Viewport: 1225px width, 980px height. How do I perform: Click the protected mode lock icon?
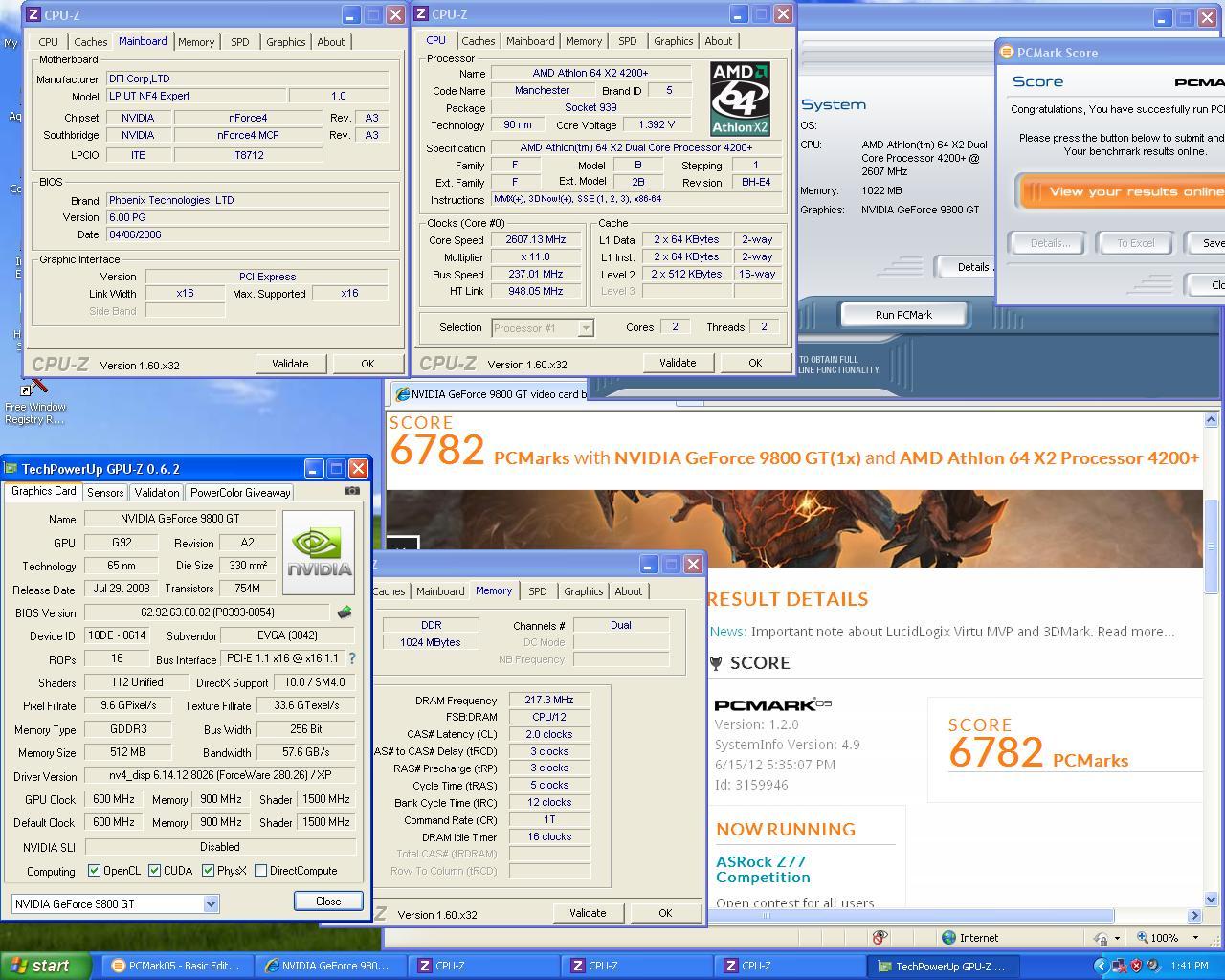tap(1102, 938)
